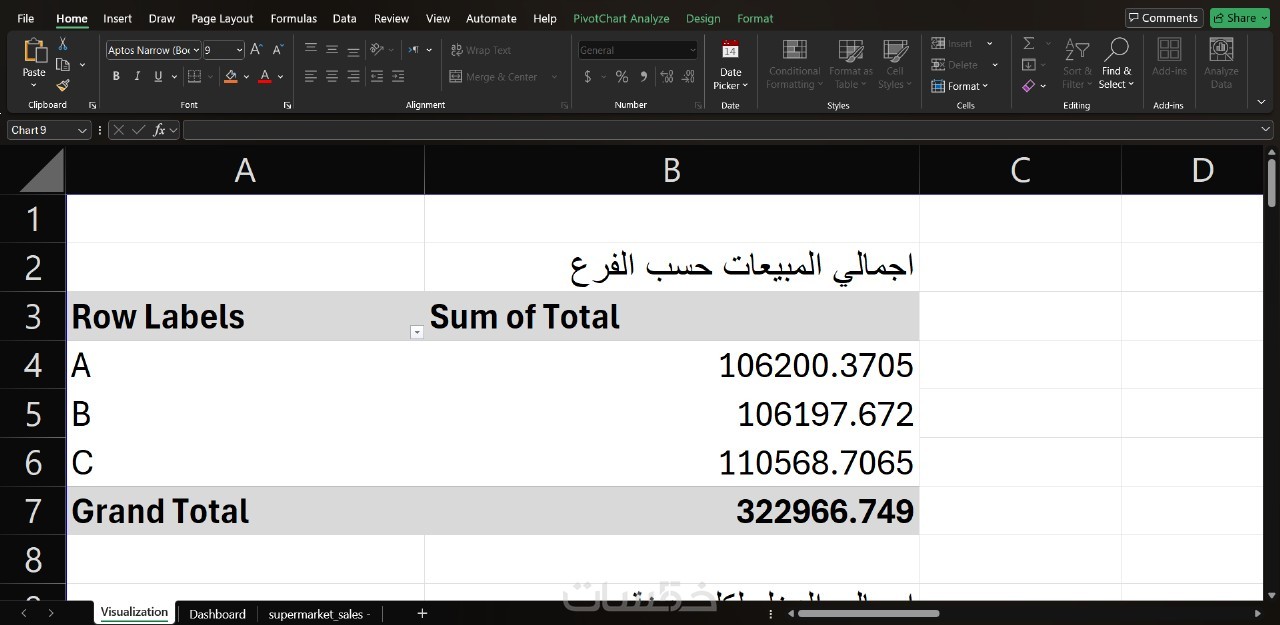Toggle Wrap Text
This screenshot has width=1280, height=625.
pyautogui.click(x=481, y=50)
